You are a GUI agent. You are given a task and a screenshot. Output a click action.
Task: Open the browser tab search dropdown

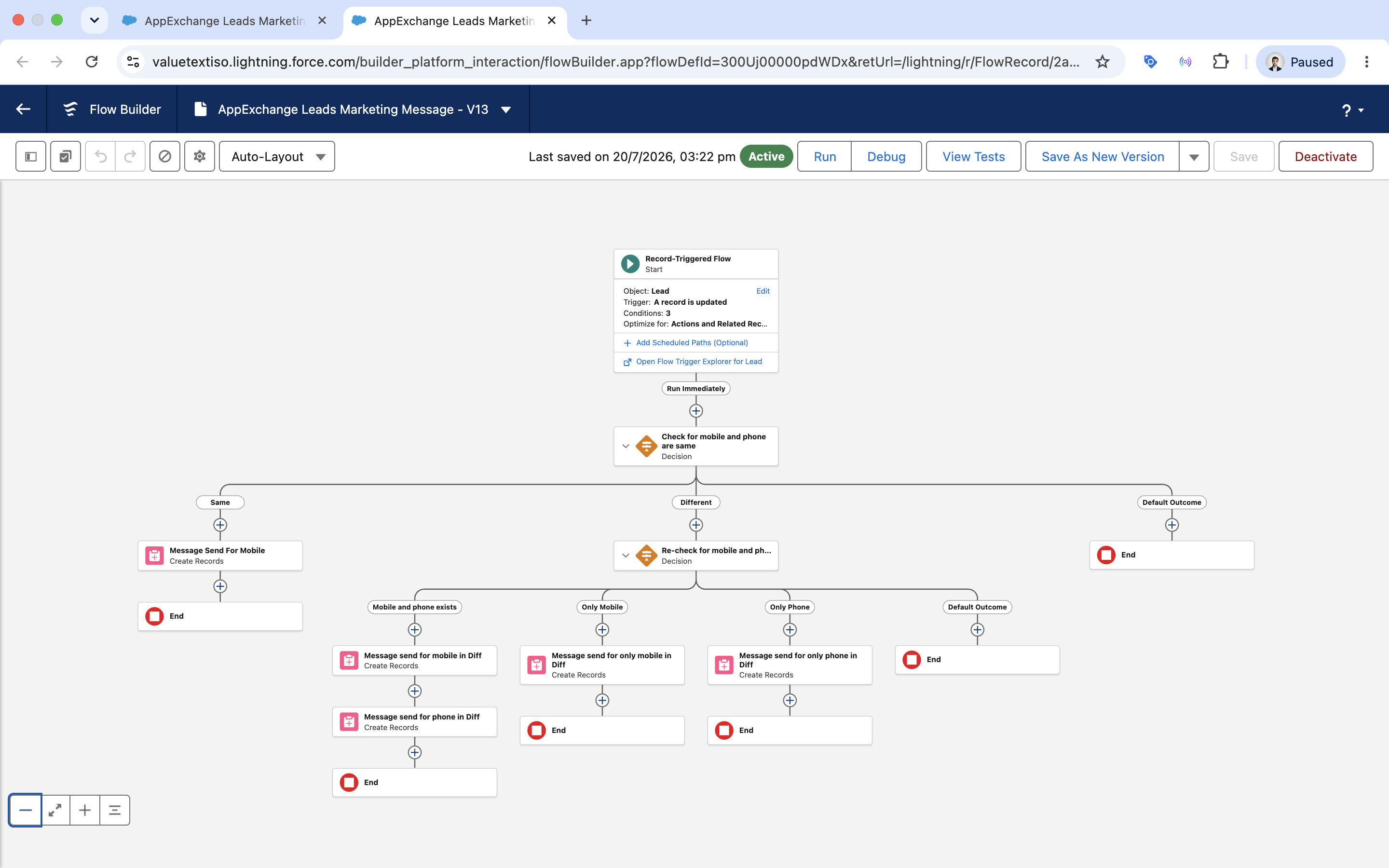(94, 20)
